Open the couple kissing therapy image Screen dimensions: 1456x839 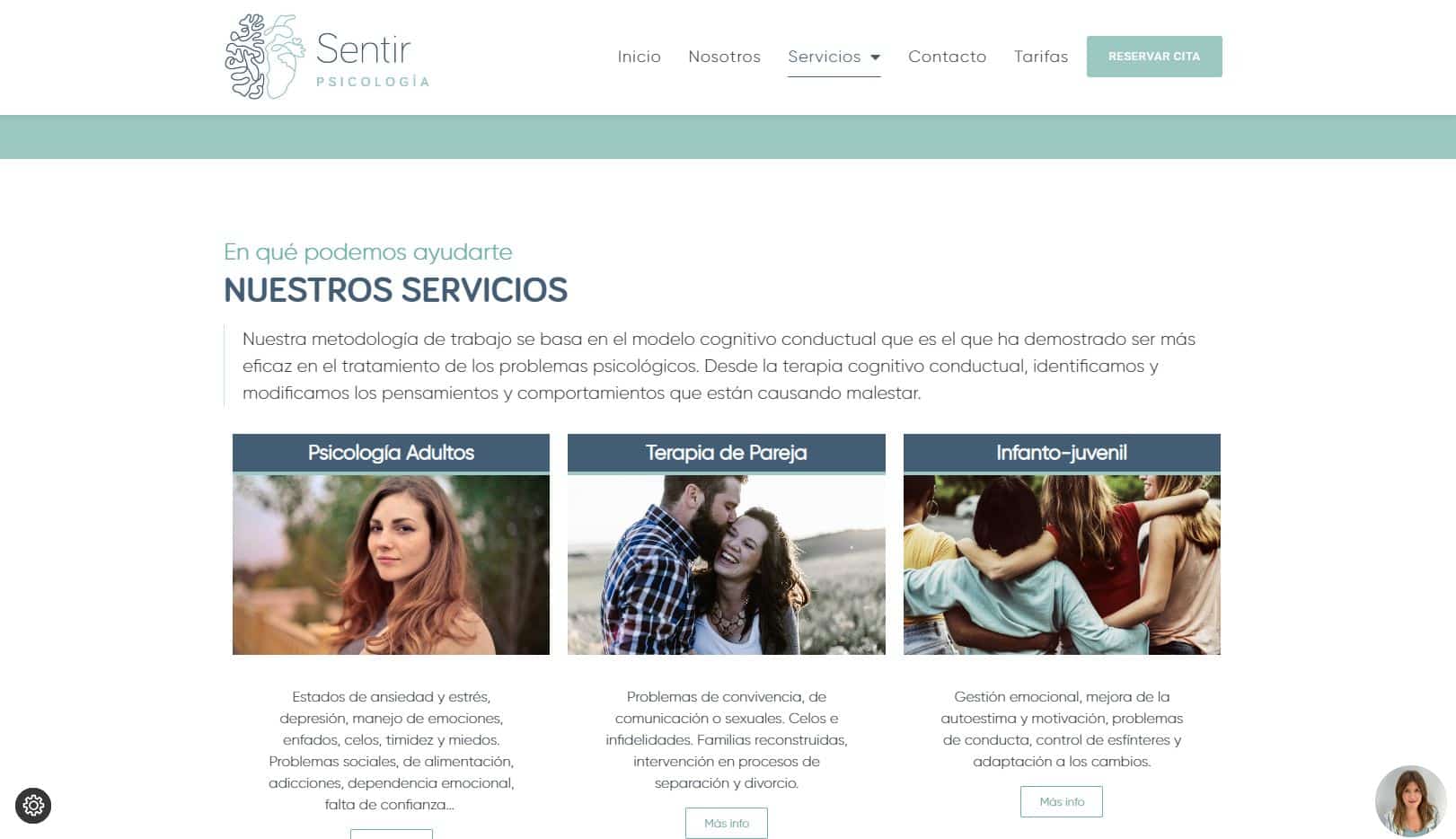(x=726, y=565)
